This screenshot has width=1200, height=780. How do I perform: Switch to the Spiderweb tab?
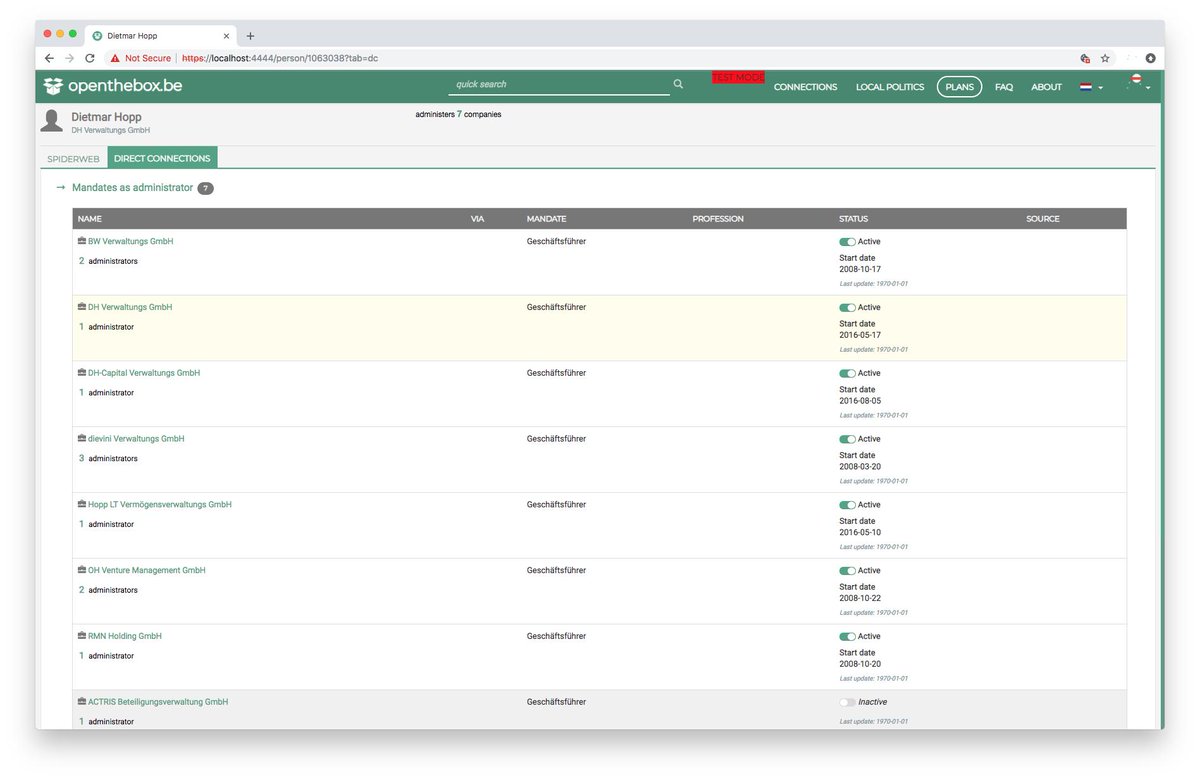(73, 158)
